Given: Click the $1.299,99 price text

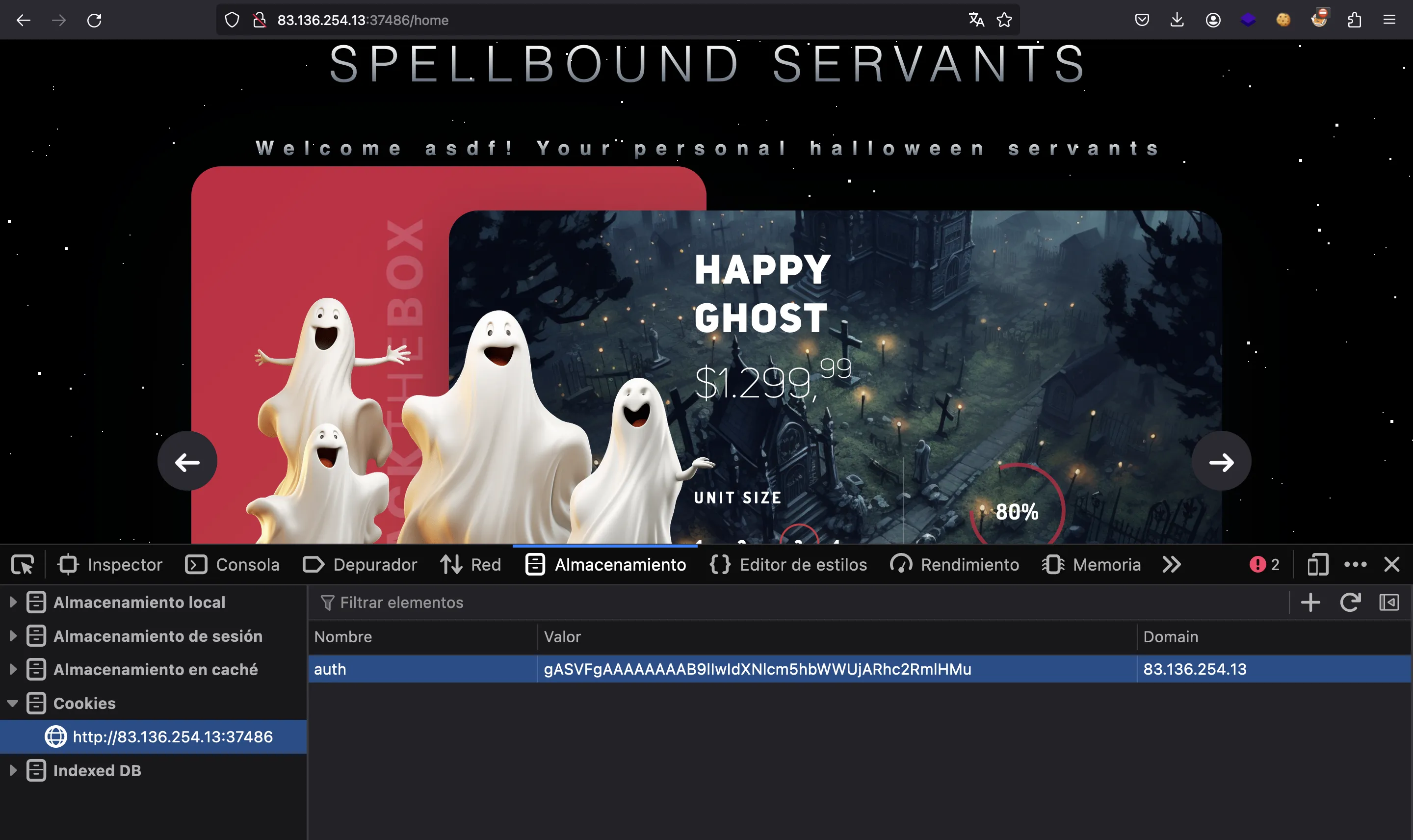Looking at the screenshot, I should click(x=773, y=380).
